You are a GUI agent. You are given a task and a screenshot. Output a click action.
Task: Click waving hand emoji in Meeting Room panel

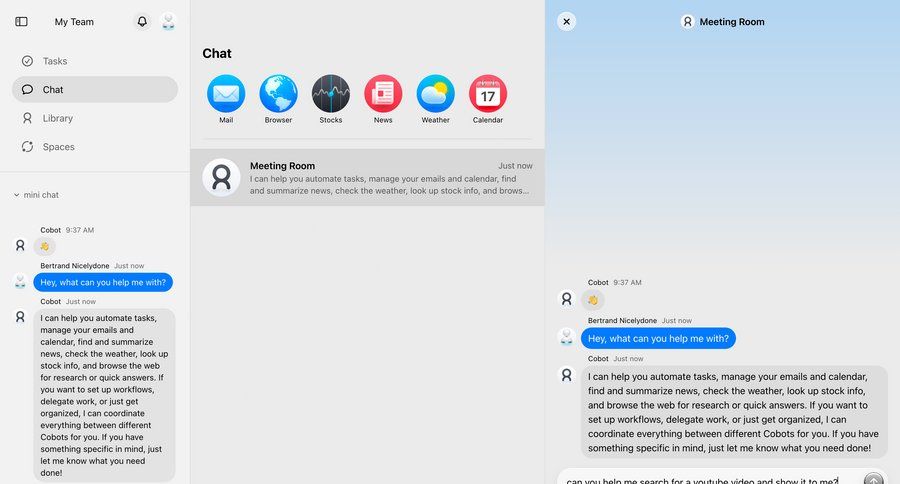point(593,300)
